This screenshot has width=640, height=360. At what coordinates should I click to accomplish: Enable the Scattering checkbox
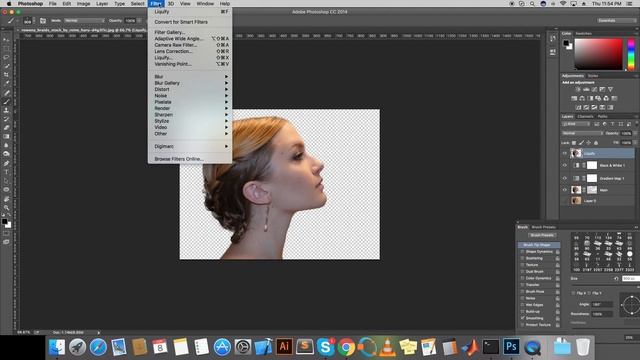(x=522, y=258)
